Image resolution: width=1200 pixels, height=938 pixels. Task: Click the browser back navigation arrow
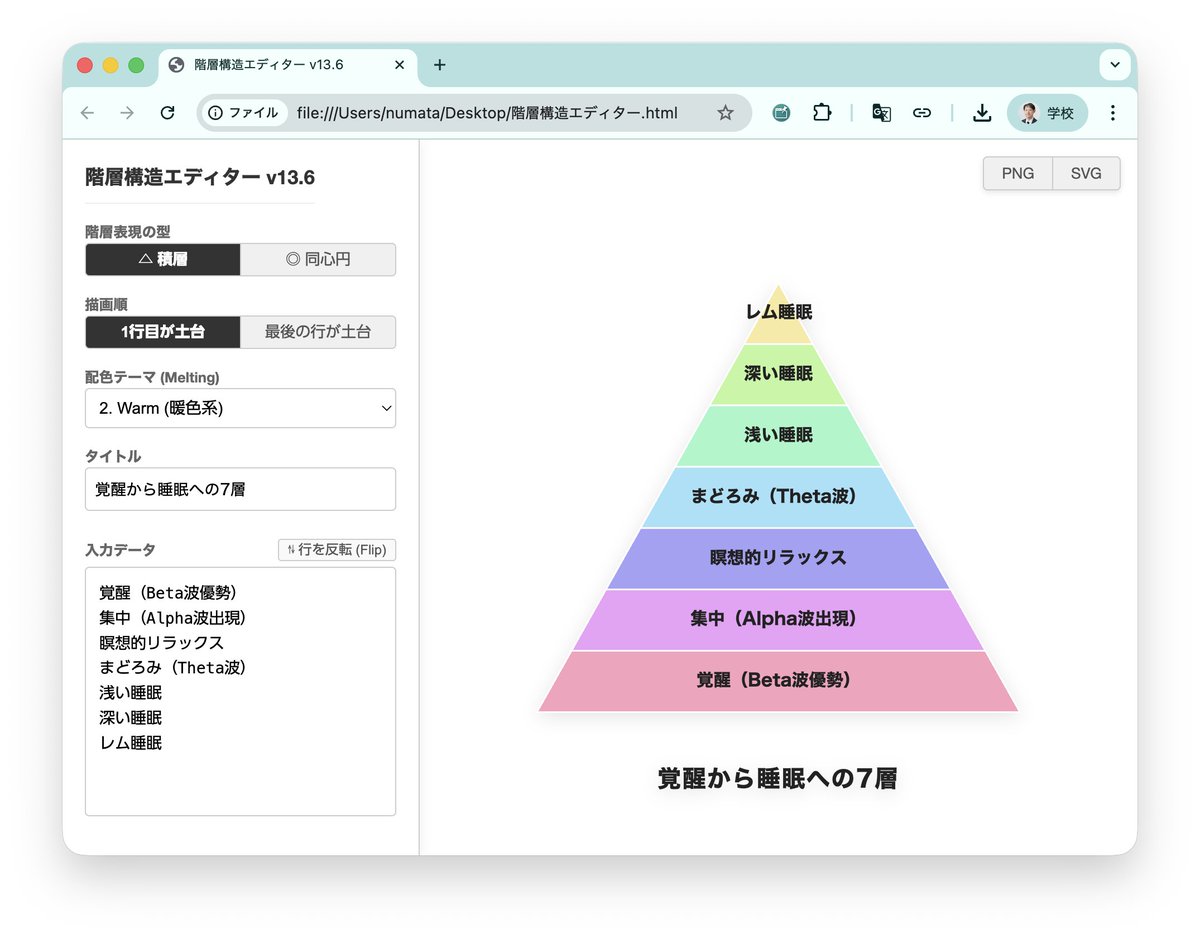[86, 113]
